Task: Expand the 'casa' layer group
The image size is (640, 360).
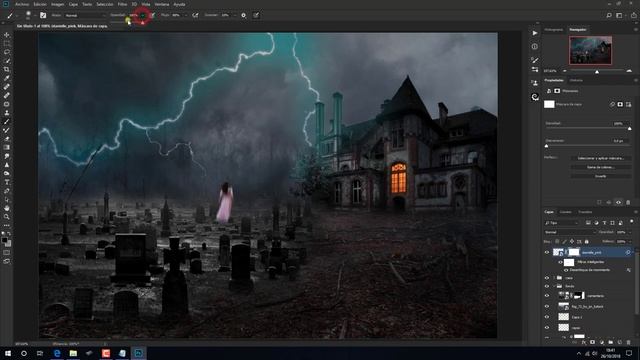Action: 555,278
